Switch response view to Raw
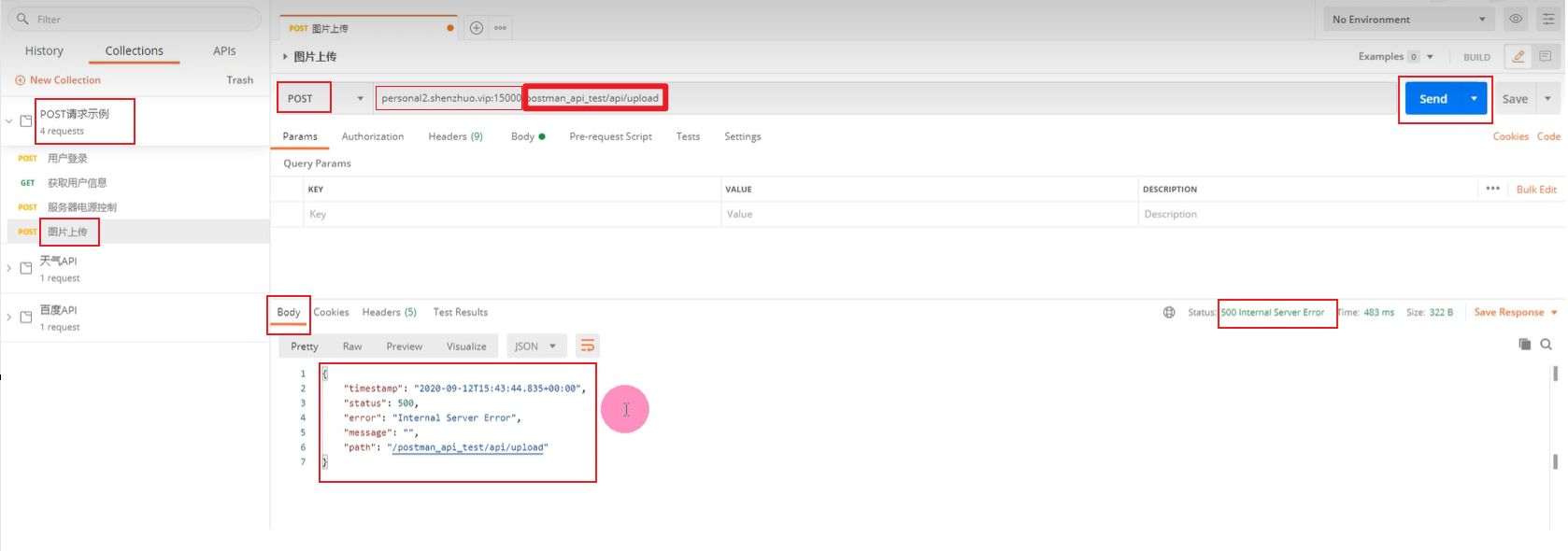 coord(352,346)
